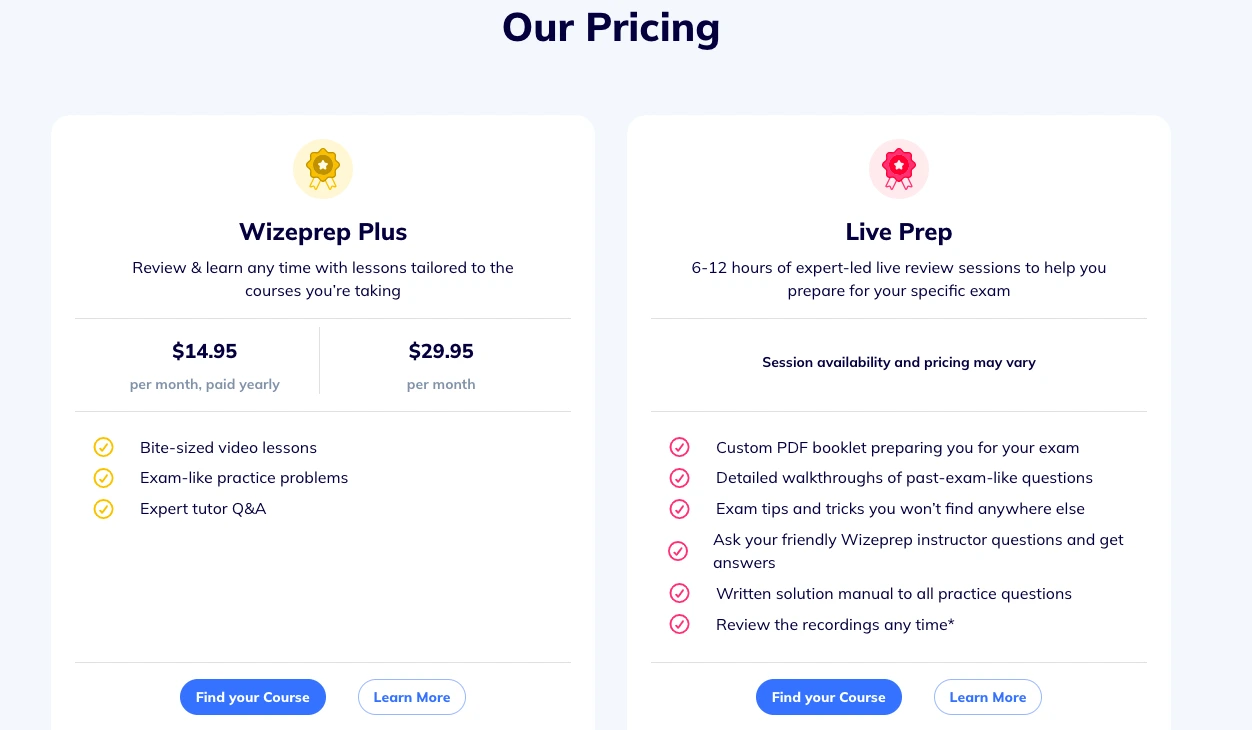This screenshot has width=1252, height=730.
Task: Click the "Live Prep" heading
Action: [x=898, y=231]
